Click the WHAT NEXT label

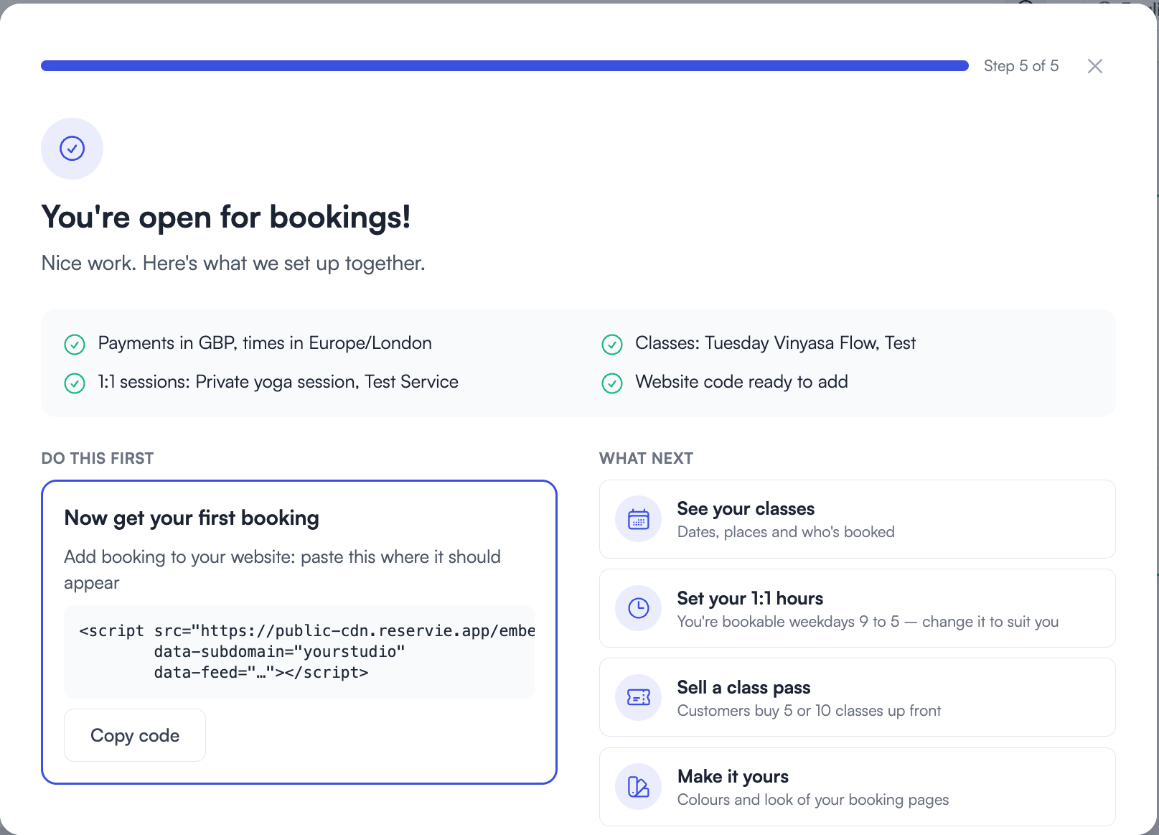tap(646, 458)
